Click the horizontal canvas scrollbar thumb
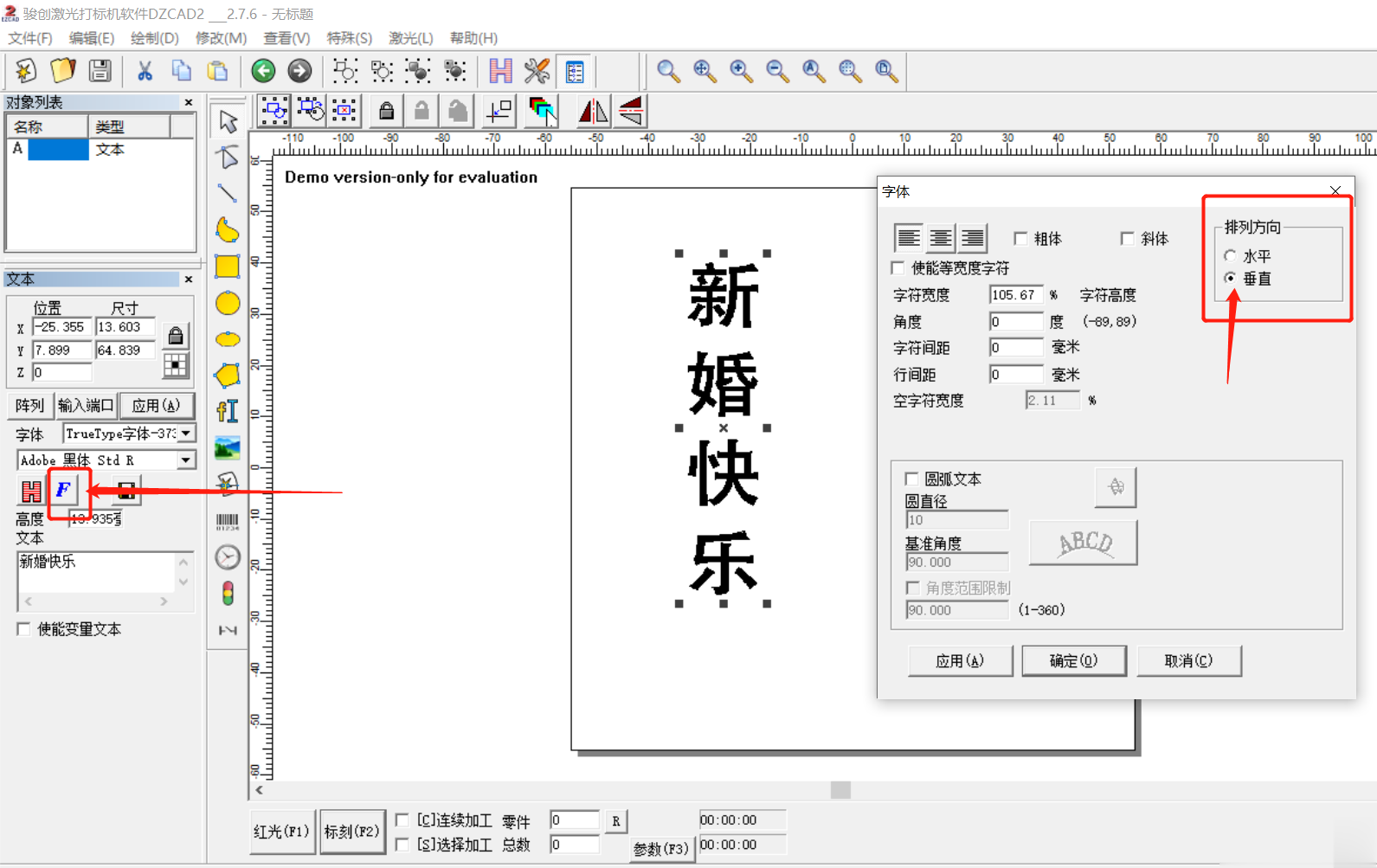 (x=840, y=789)
